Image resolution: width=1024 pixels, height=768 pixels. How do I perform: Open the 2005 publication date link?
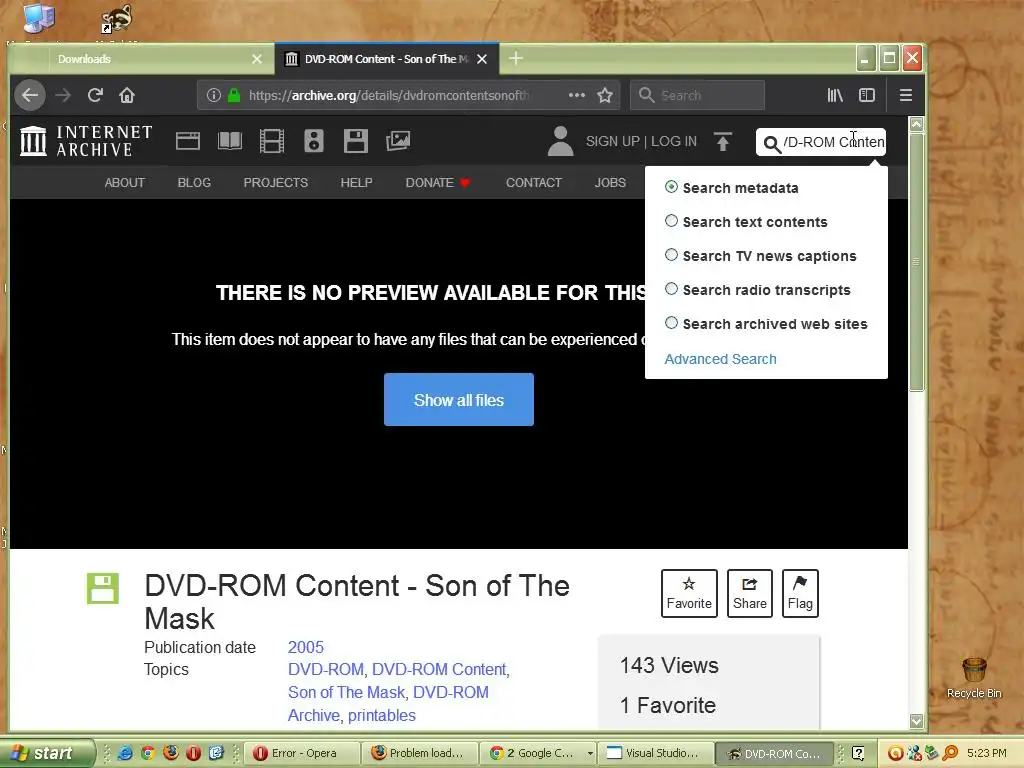(x=306, y=647)
